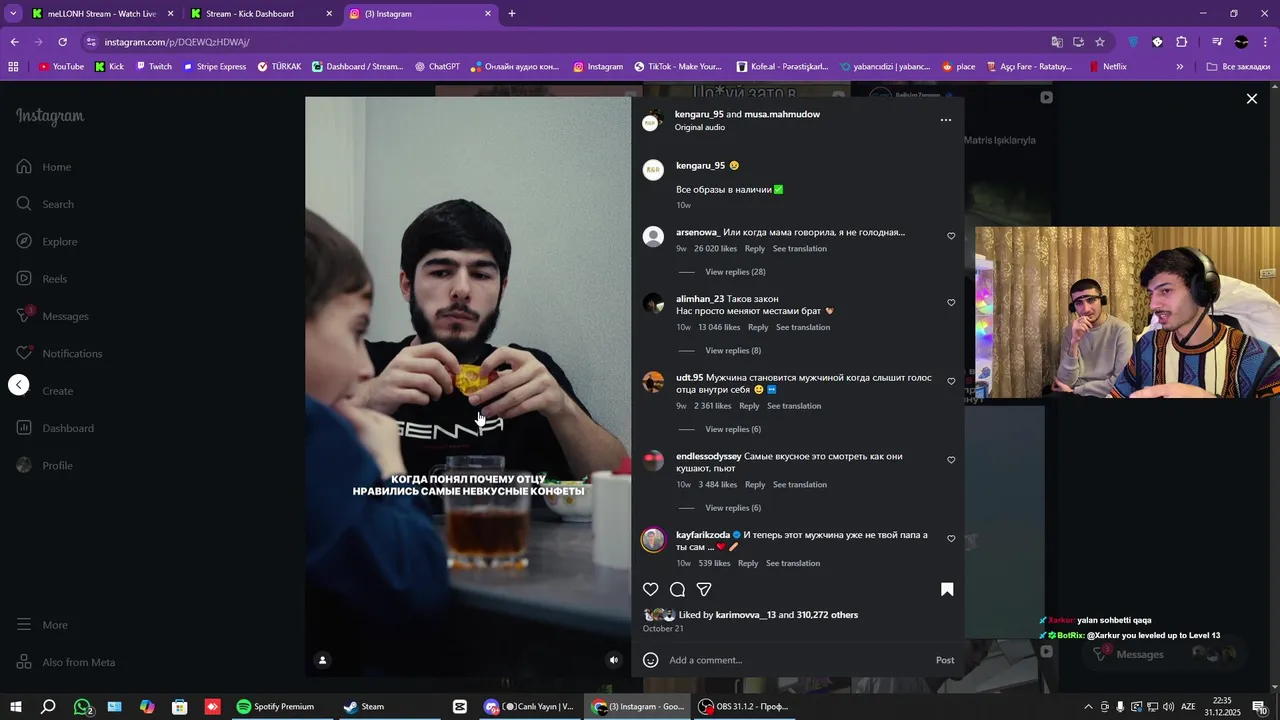Toggle the reel sound speaker icon
This screenshot has height=720, width=1280.
(614, 660)
